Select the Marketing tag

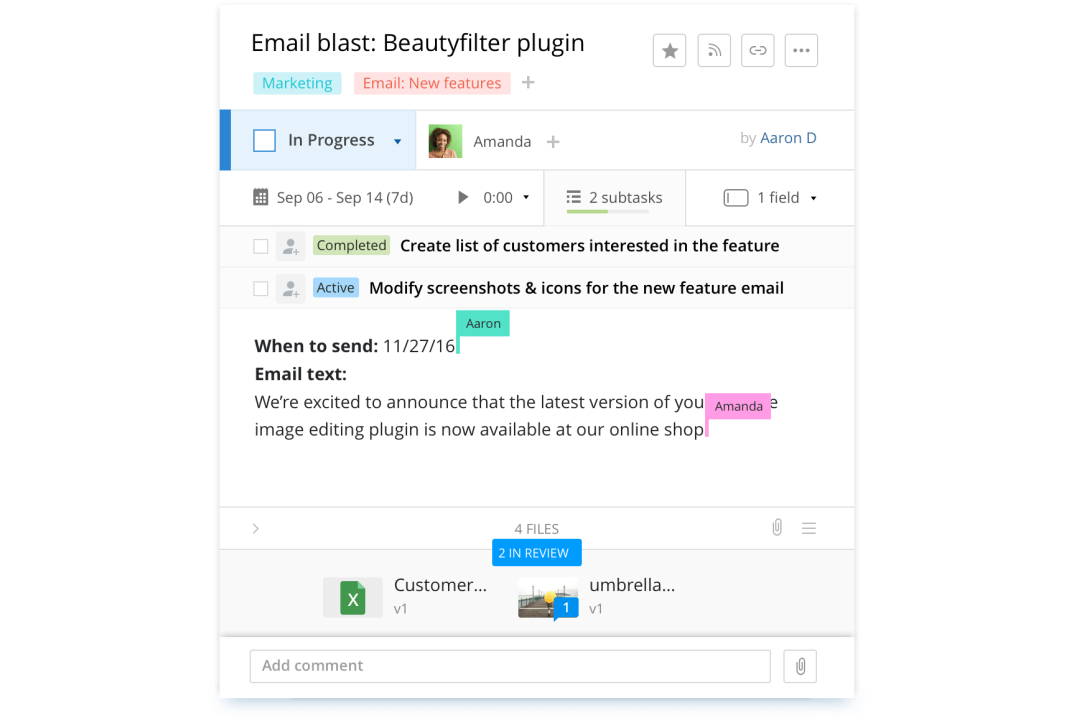tap(297, 83)
